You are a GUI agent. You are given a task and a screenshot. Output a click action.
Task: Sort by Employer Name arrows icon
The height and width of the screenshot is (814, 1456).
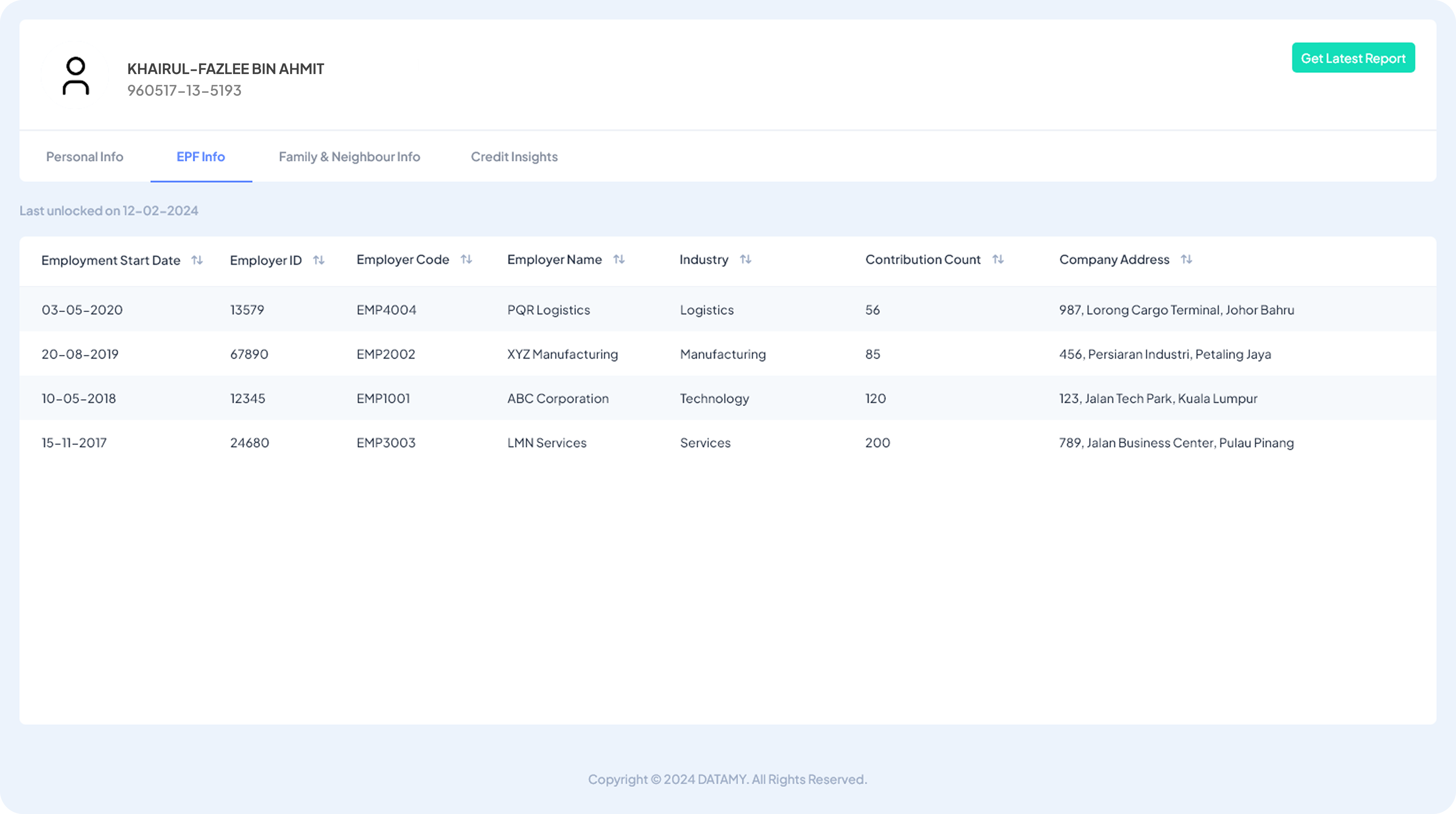619,260
